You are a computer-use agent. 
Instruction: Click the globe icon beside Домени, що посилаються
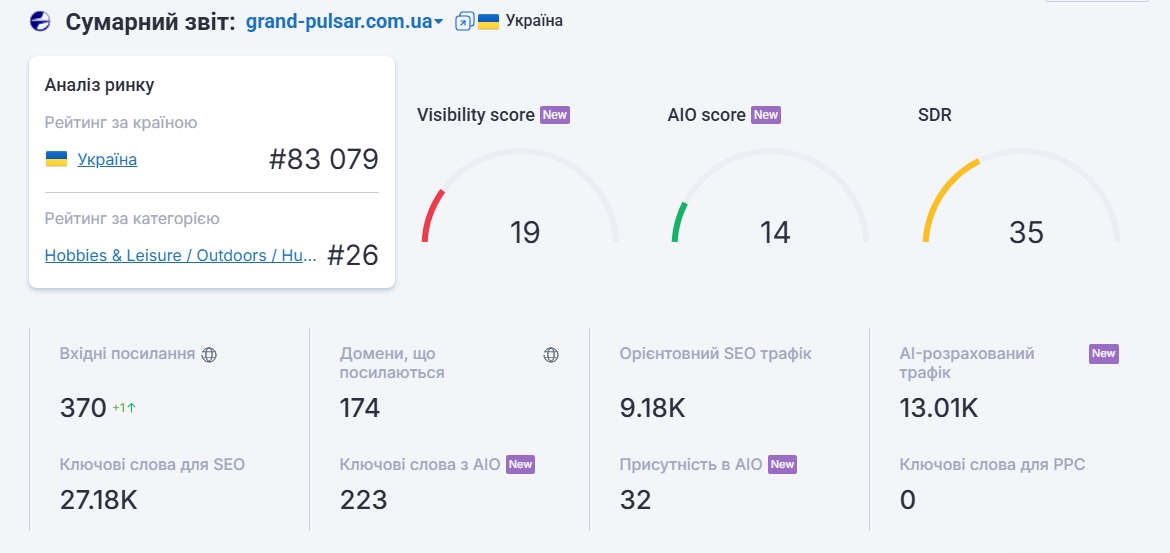[x=551, y=354]
